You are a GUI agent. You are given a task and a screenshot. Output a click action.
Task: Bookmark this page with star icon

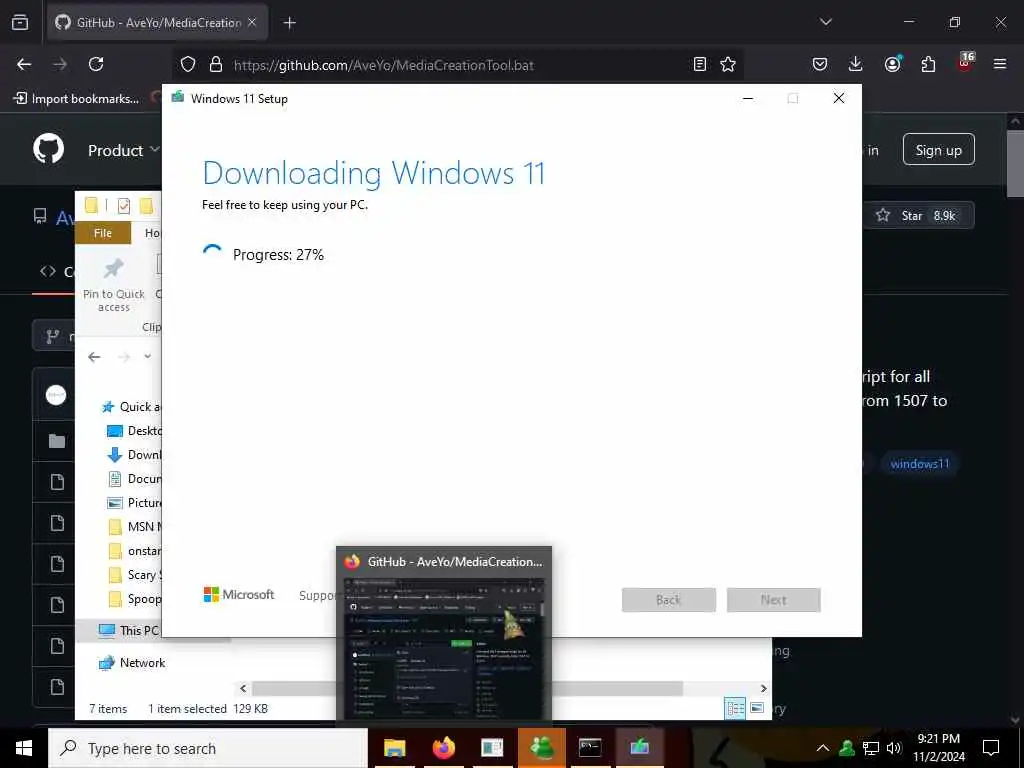[x=728, y=64]
